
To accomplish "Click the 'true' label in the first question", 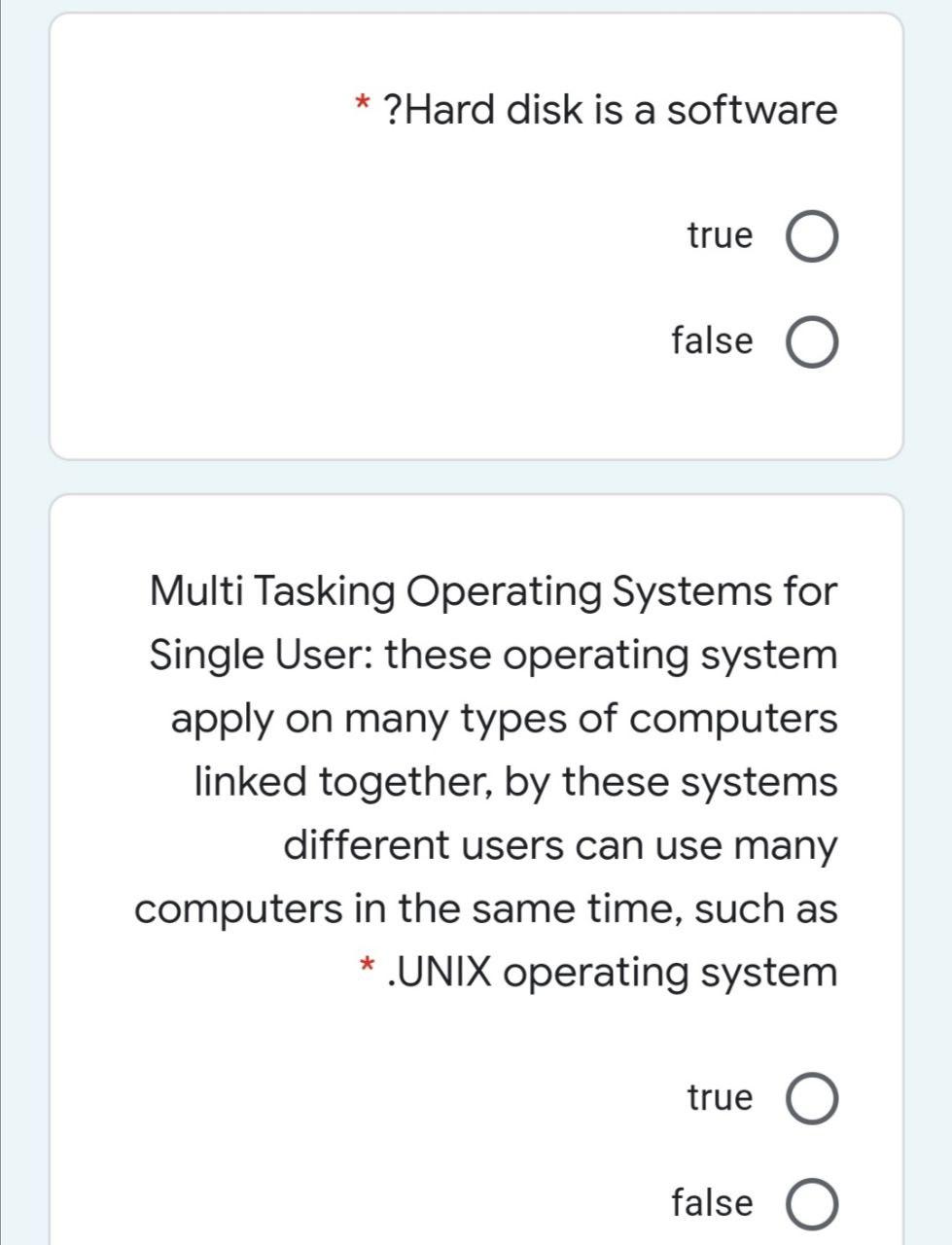I will 720,234.
